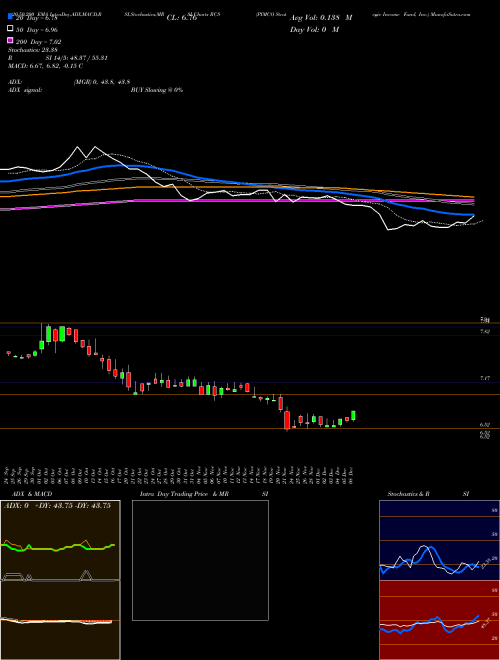Click the white 50 Day legend swatch
This screenshot has height=660, width=500.
pos(10,29)
